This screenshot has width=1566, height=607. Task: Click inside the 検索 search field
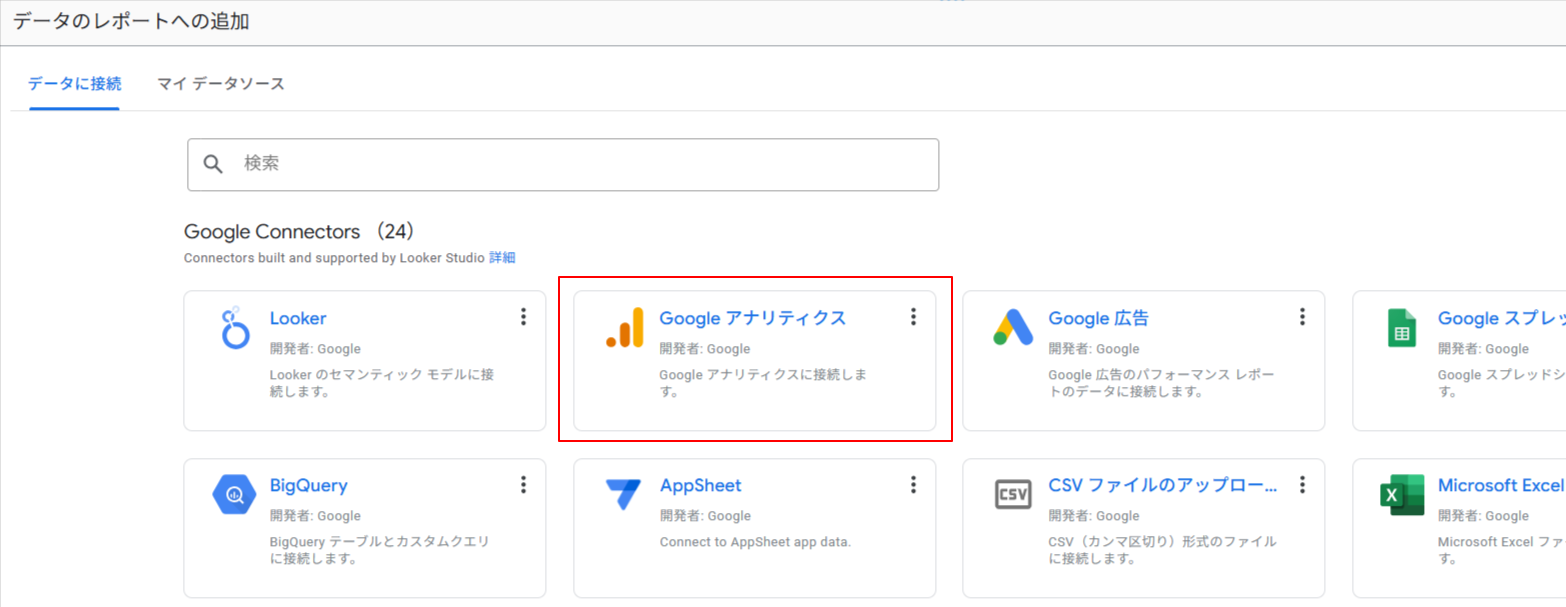[563, 164]
